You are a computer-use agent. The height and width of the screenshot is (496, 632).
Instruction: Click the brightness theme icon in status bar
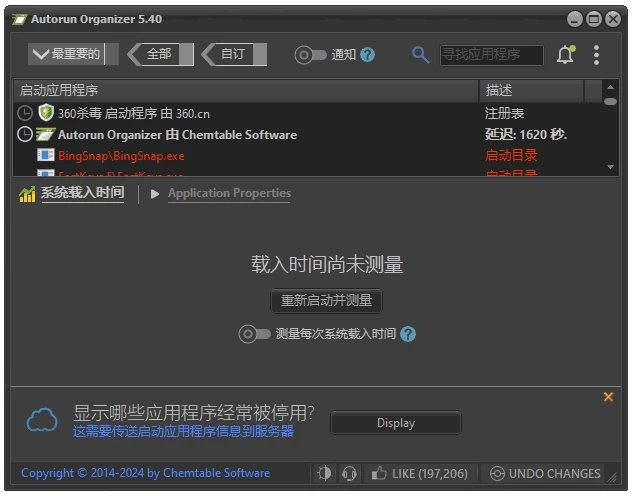coord(324,473)
